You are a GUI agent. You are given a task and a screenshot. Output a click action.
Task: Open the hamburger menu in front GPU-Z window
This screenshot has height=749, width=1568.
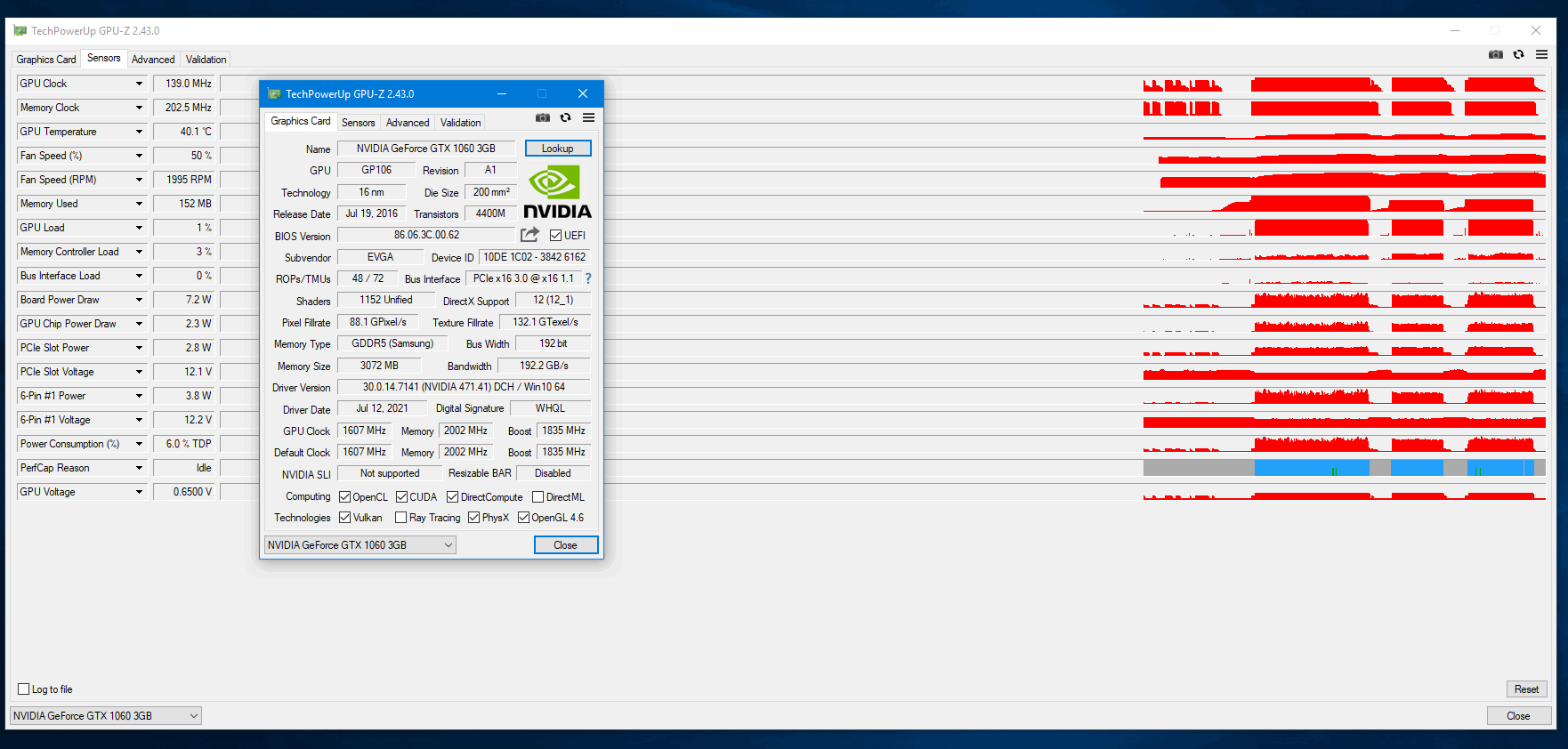[588, 117]
